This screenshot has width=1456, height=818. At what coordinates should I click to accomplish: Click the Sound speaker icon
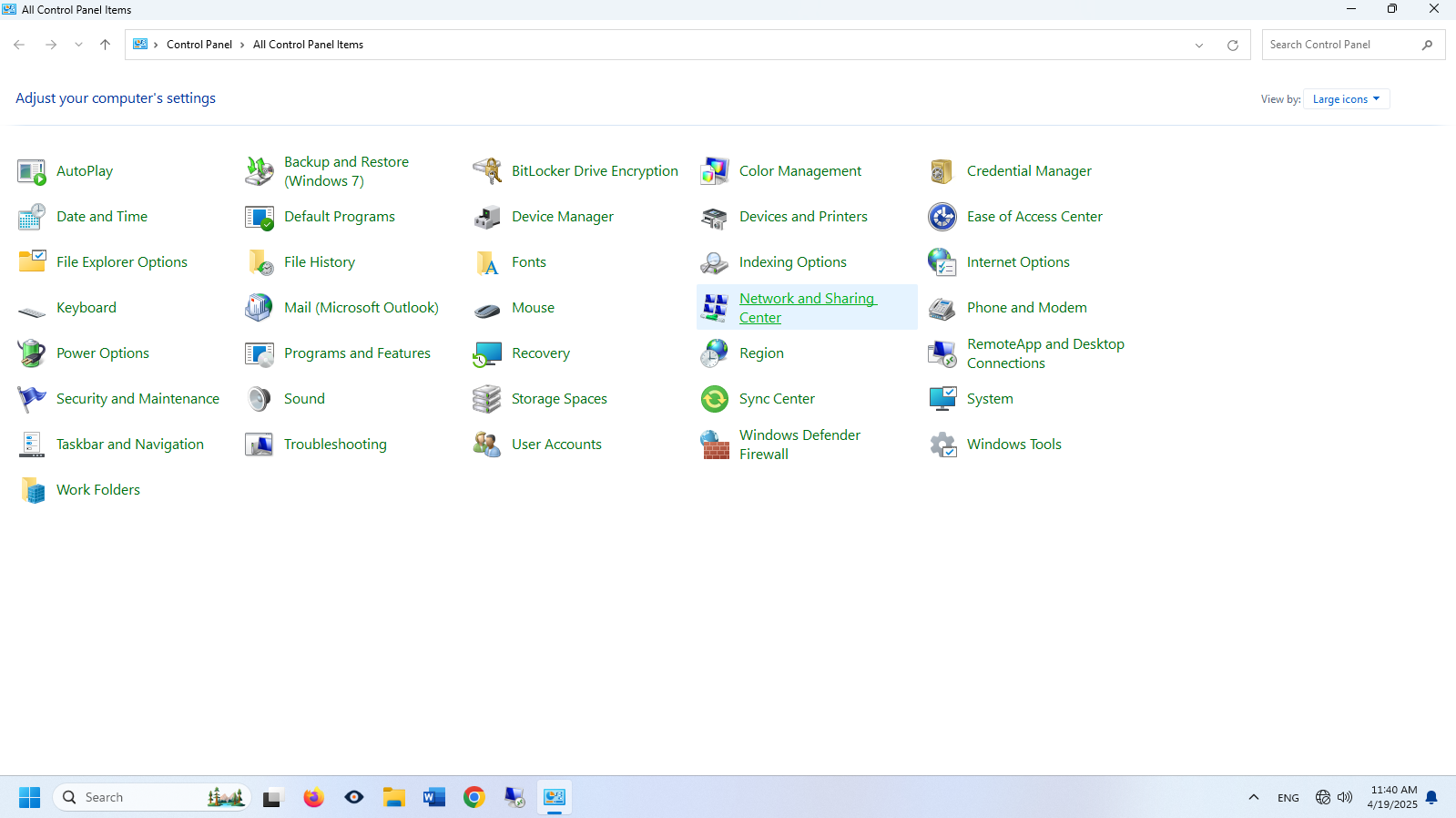pyautogui.click(x=260, y=399)
